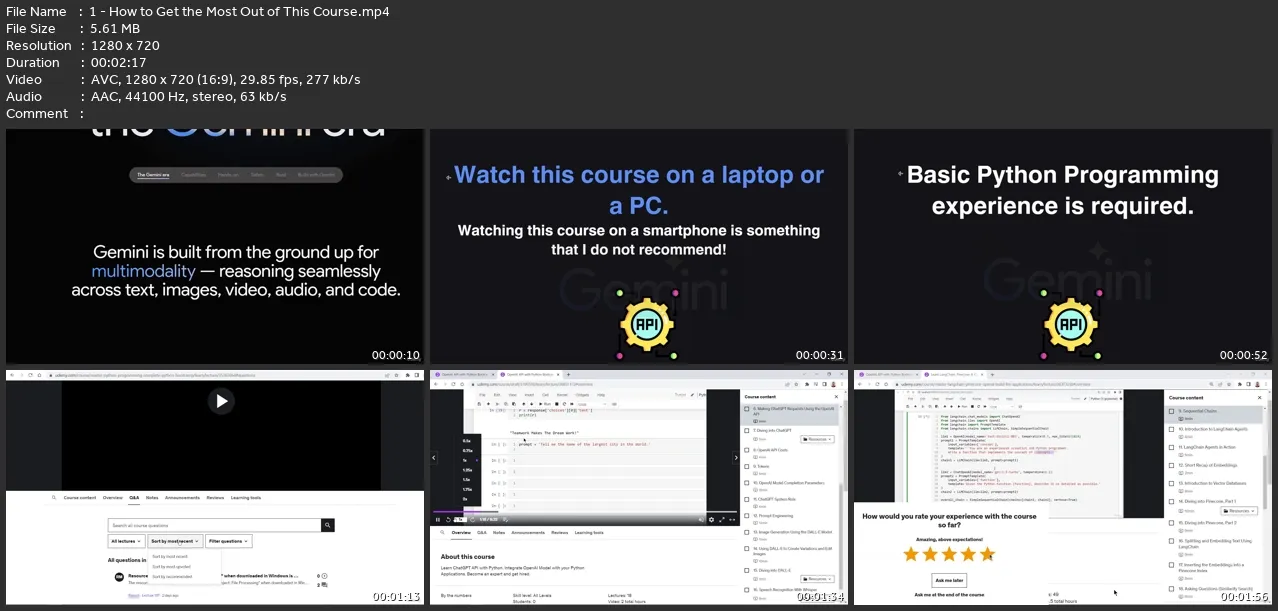Check Introduction to Vector Databases checkbox

point(1171,484)
